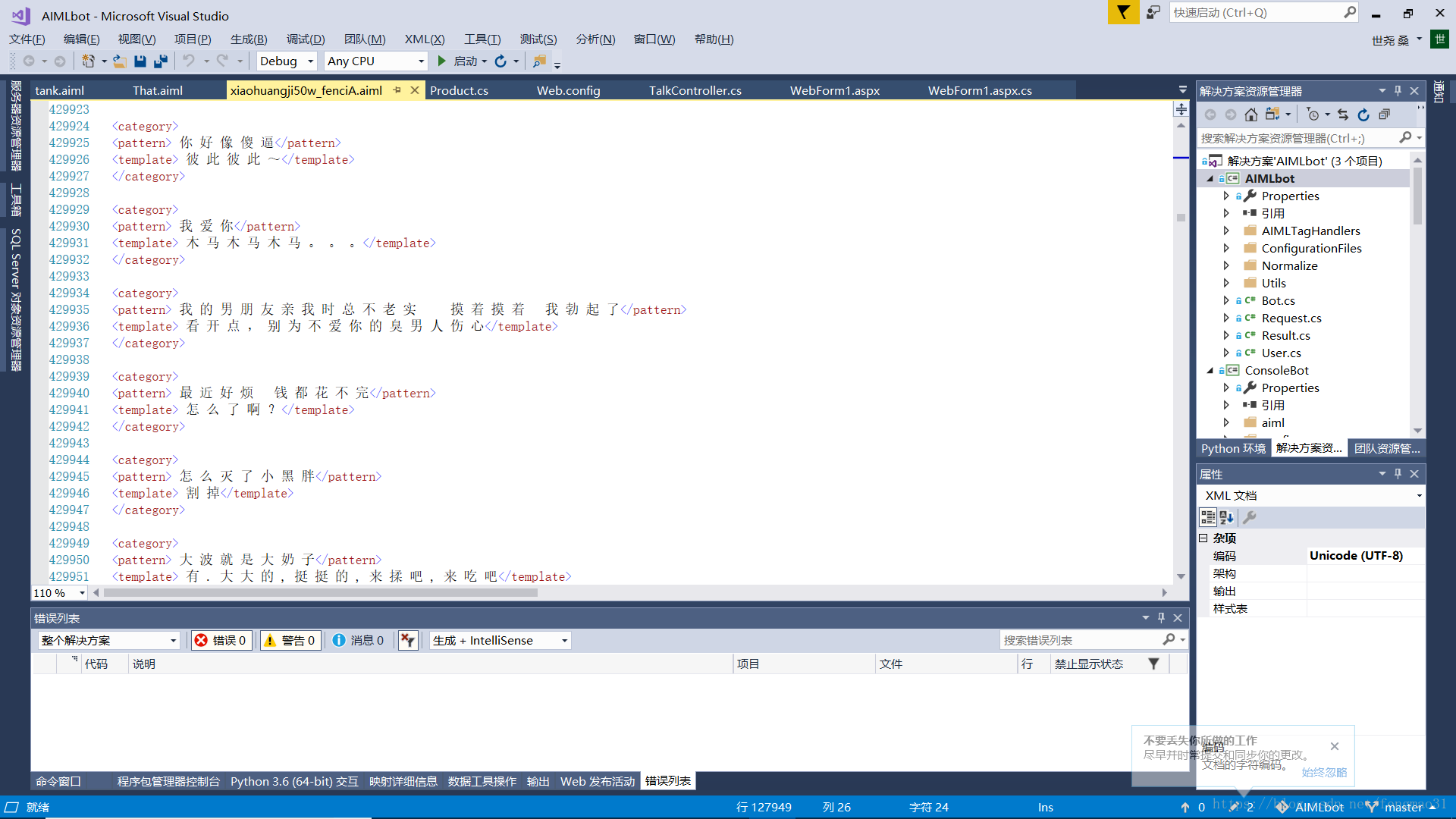Collapse the AIMLbot project node
This screenshot has height=819, width=1456.
(x=1210, y=179)
